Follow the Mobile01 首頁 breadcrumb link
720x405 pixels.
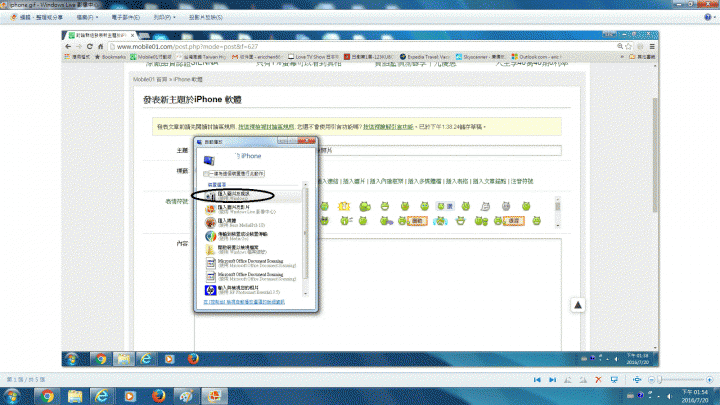pos(150,79)
